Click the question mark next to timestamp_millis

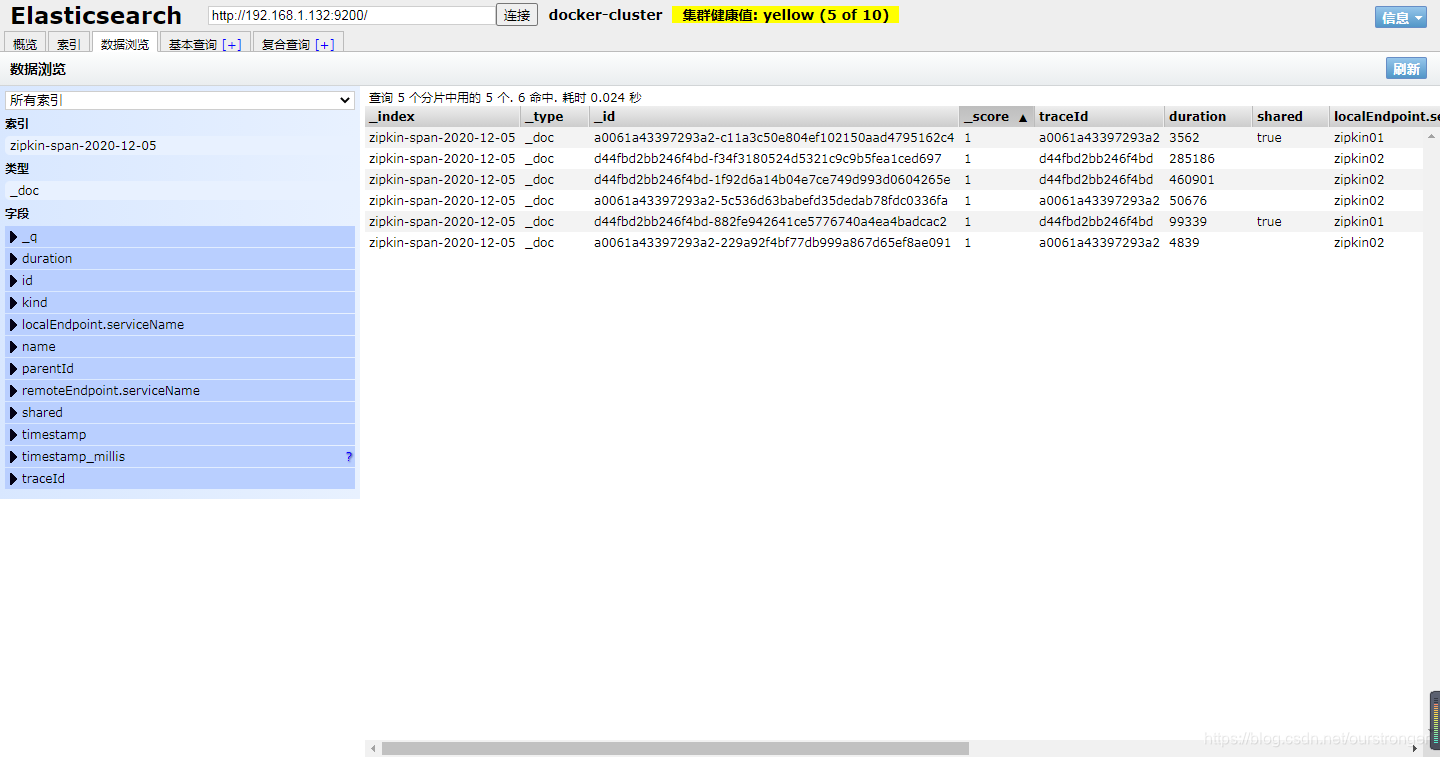[x=349, y=457]
